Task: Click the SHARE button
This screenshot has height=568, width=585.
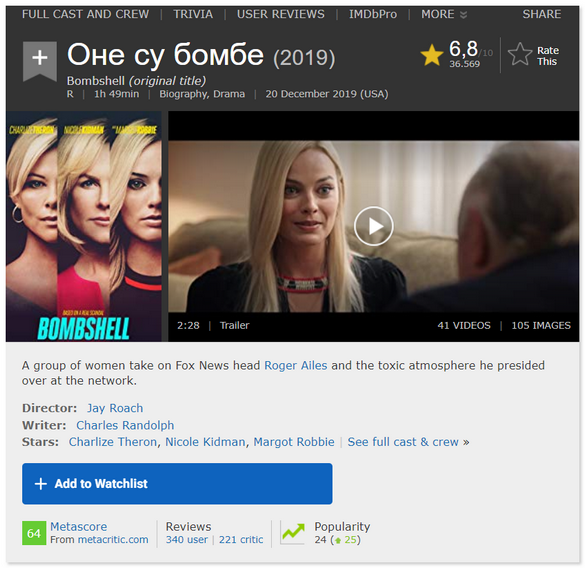Action: coord(541,14)
